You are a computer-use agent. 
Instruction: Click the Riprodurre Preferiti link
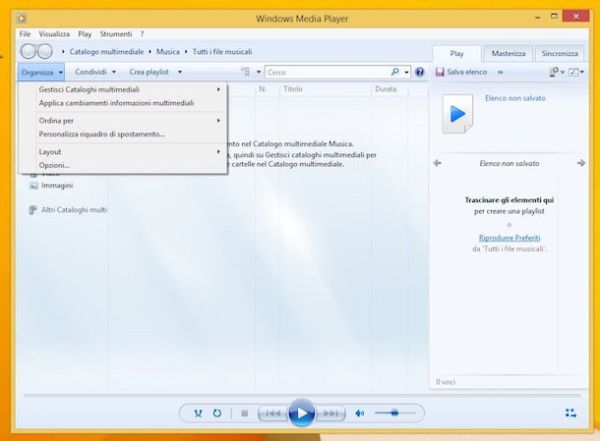(x=509, y=237)
